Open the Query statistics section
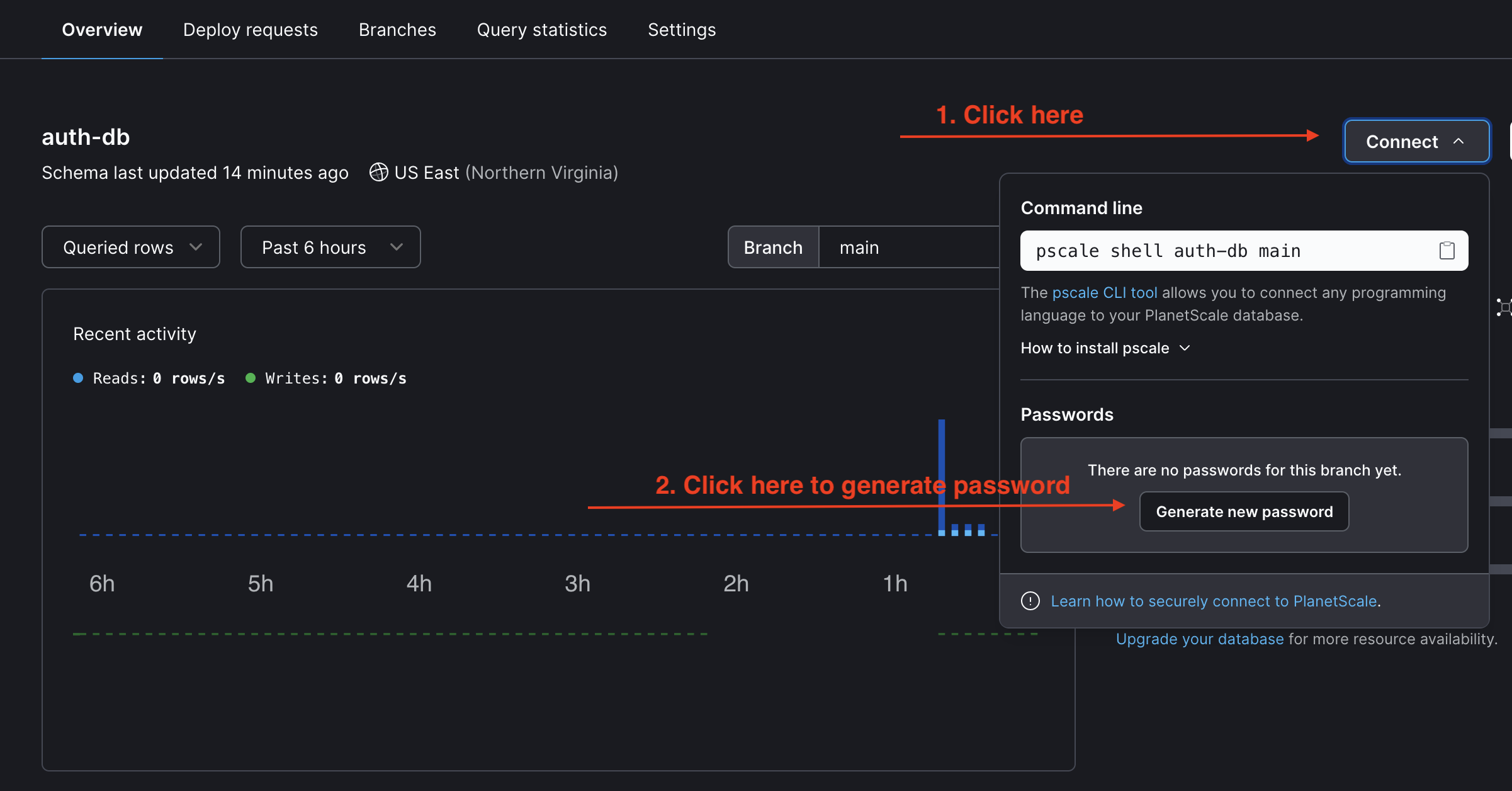 click(x=541, y=29)
